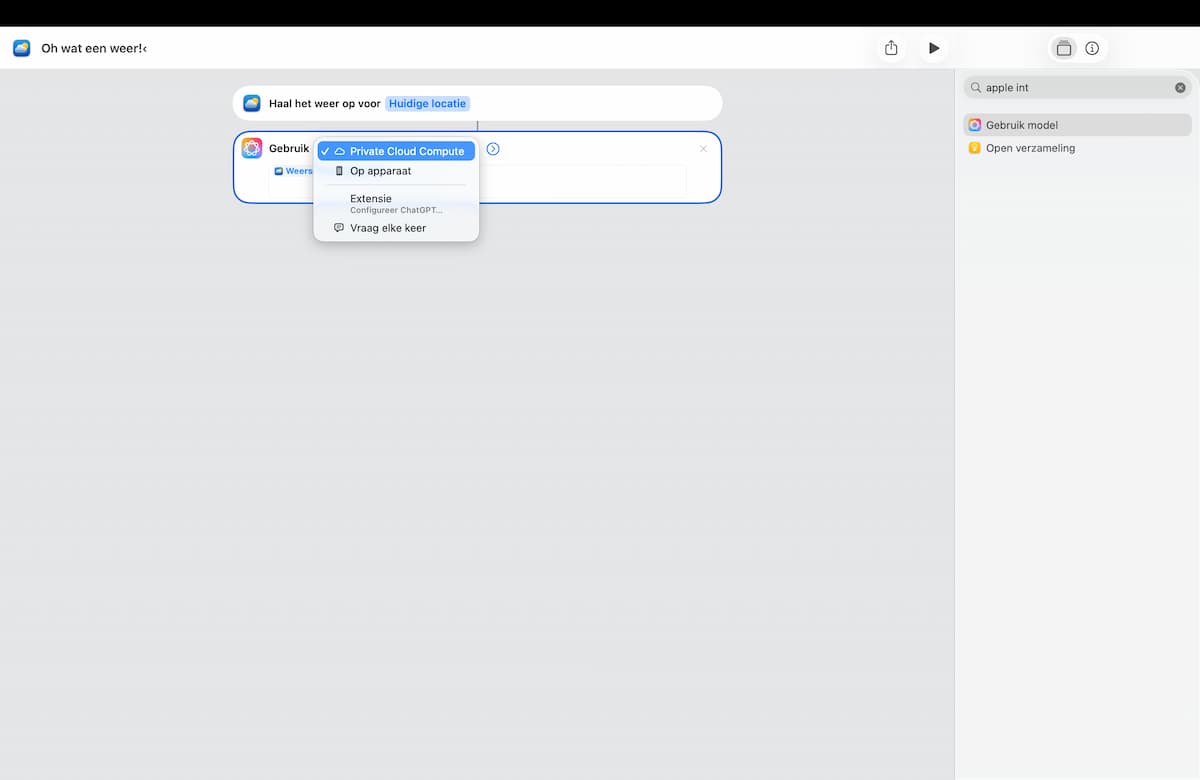
Task: Clear the search field with the x icon
Action: pos(1180,88)
